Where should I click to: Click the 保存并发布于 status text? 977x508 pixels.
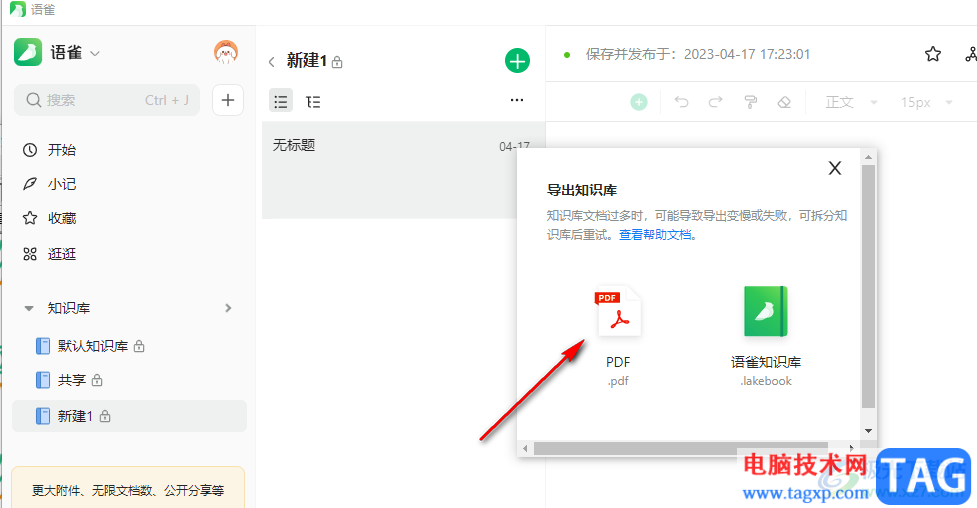(x=698, y=54)
